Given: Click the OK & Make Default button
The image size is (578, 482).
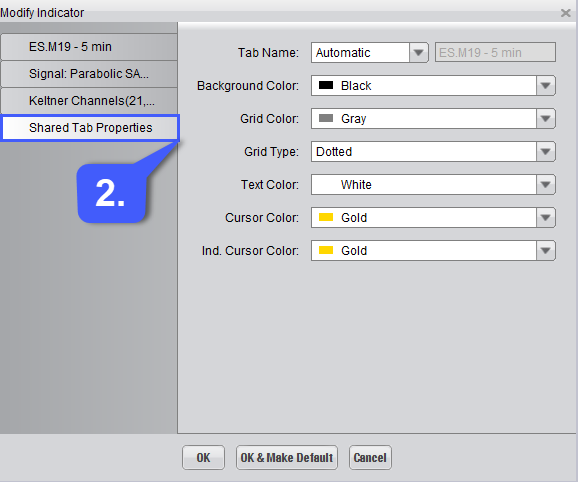Looking at the screenshot, I should pyautogui.click(x=287, y=458).
